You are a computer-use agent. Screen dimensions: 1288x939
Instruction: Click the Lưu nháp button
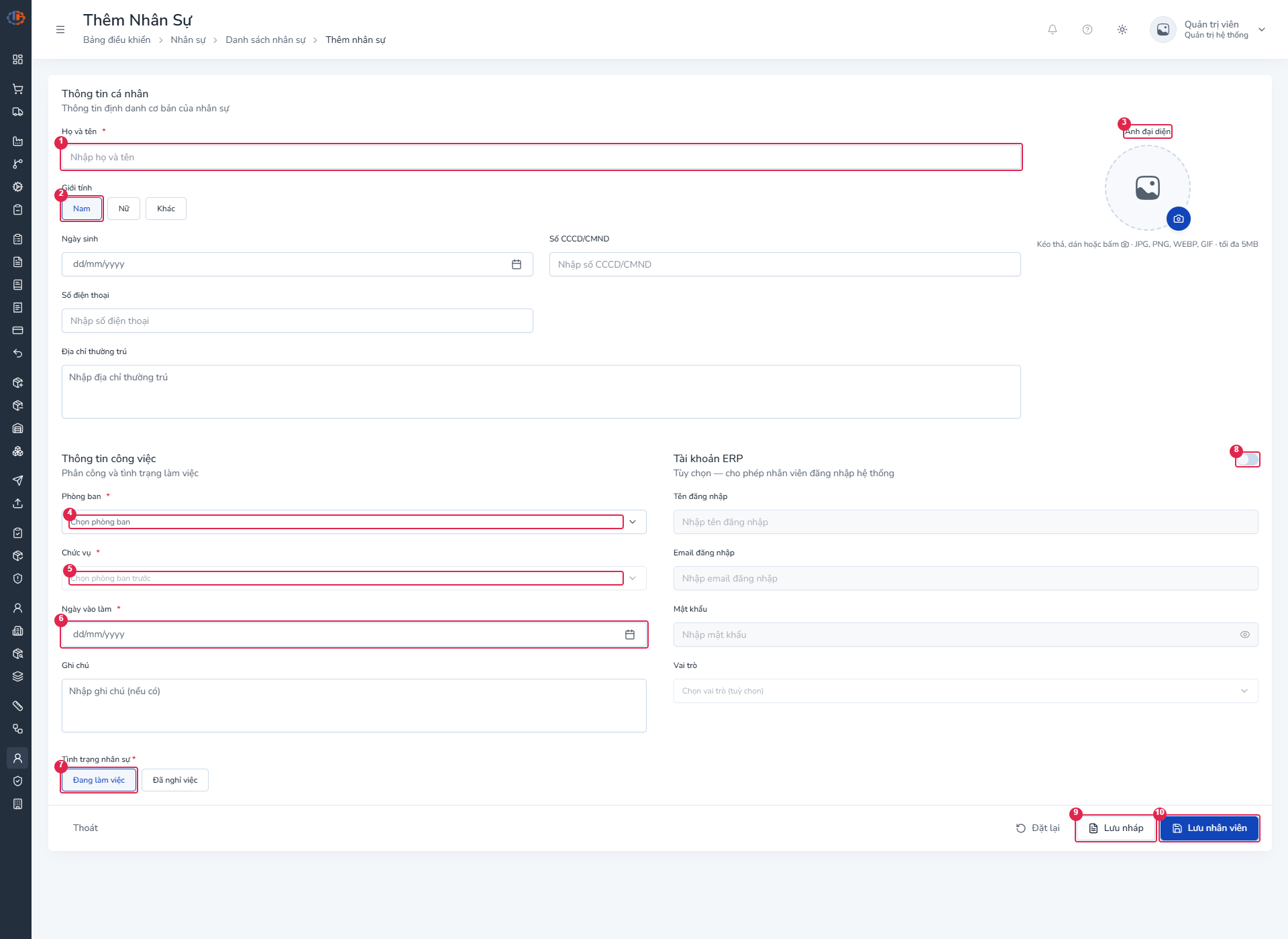point(1116,828)
